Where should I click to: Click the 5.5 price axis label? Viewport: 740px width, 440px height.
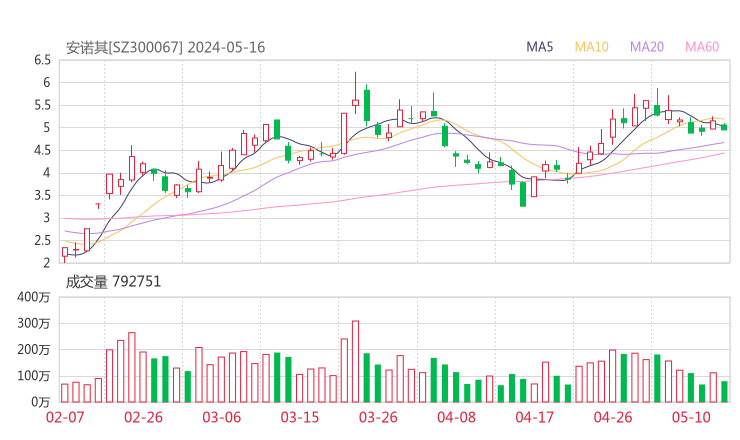tap(42, 105)
